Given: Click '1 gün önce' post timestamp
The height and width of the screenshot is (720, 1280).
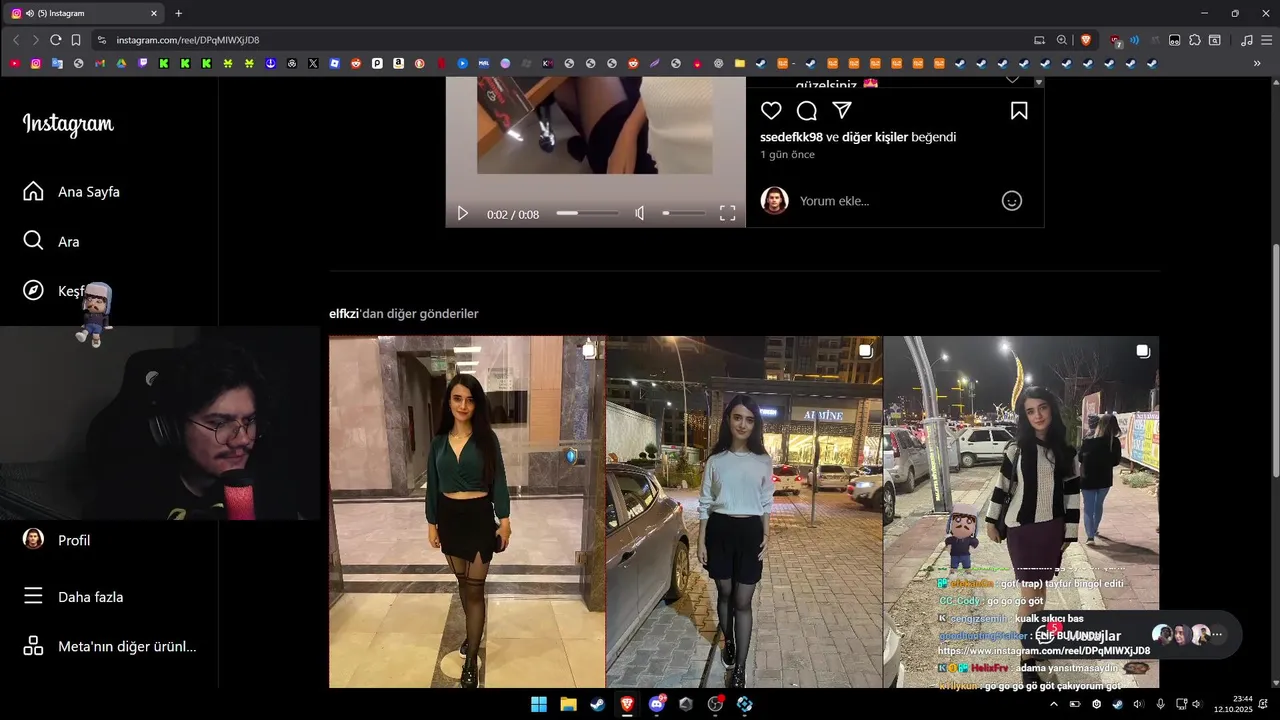Looking at the screenshot, I should coord(788,155).
